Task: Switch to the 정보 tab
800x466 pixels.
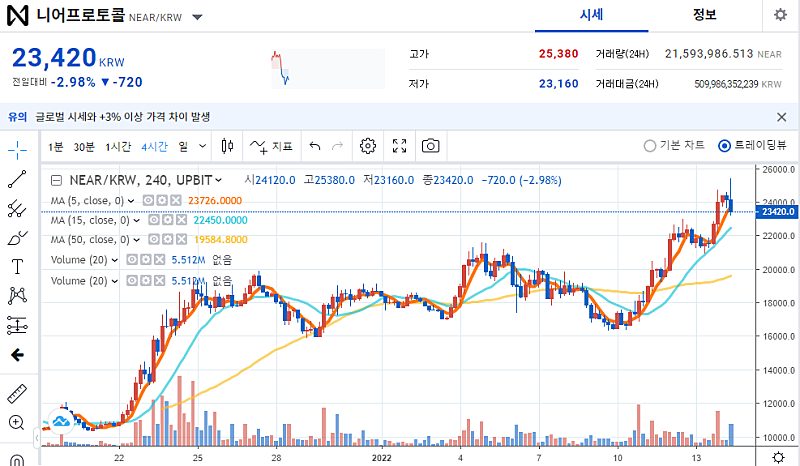Action: coord(705,15)
